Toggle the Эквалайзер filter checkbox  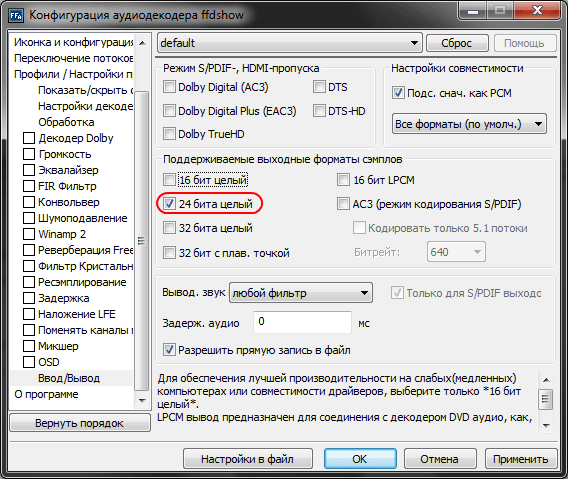[29, 170]
